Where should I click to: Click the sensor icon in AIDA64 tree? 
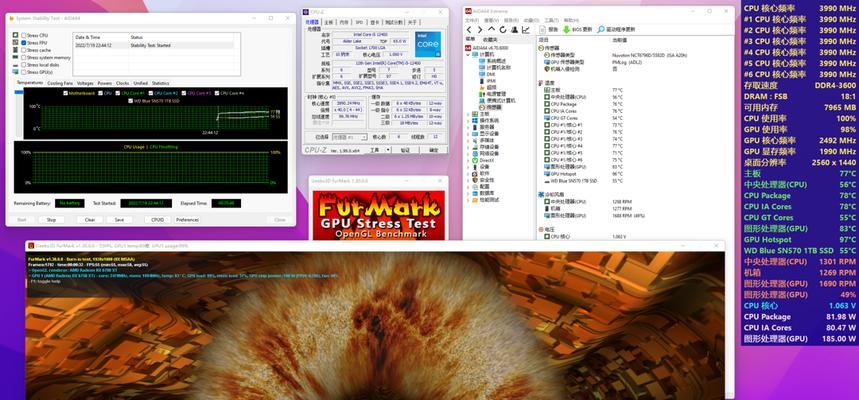(x=483, y=107)
